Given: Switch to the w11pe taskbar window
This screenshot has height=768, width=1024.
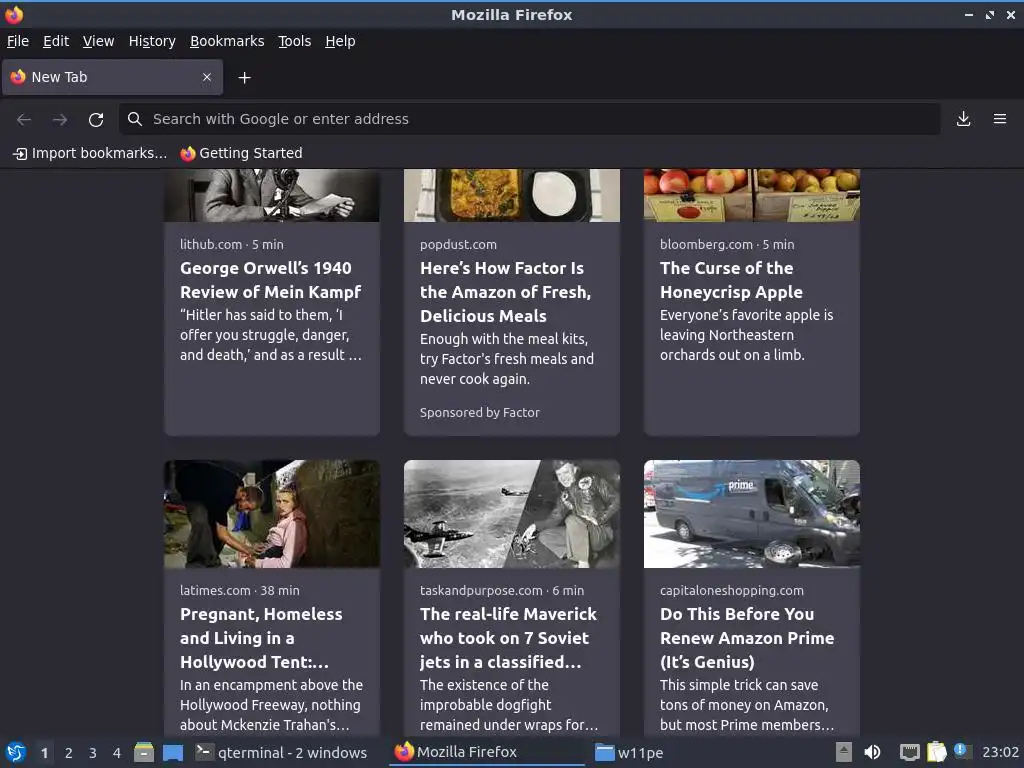Looking at the screenshot, I should pos(630,752).
